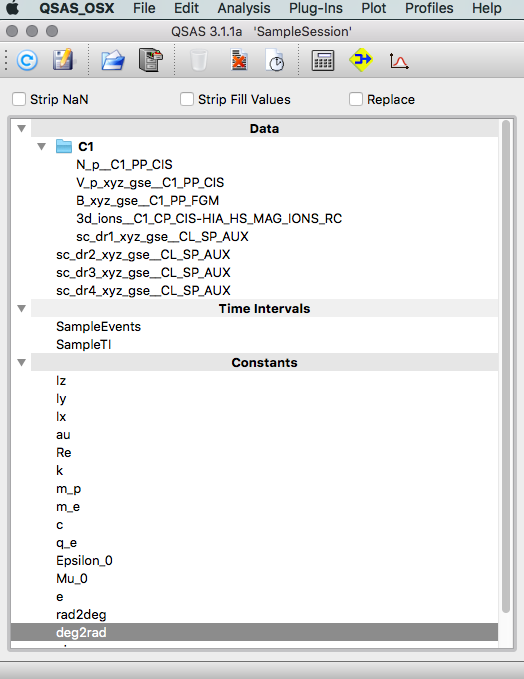
Task: Select V_p_xyz_gse__C1_PP_CIS data item
Action: point(150,183)
